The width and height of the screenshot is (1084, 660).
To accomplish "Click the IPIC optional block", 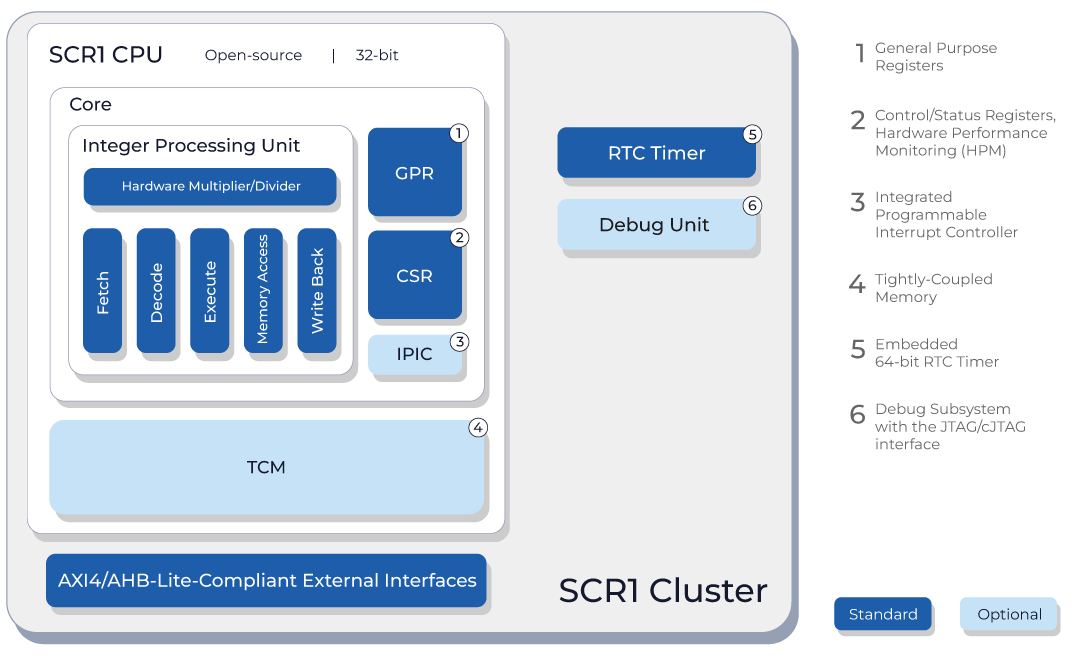I will pyautogui.click(x=415, y=355).
